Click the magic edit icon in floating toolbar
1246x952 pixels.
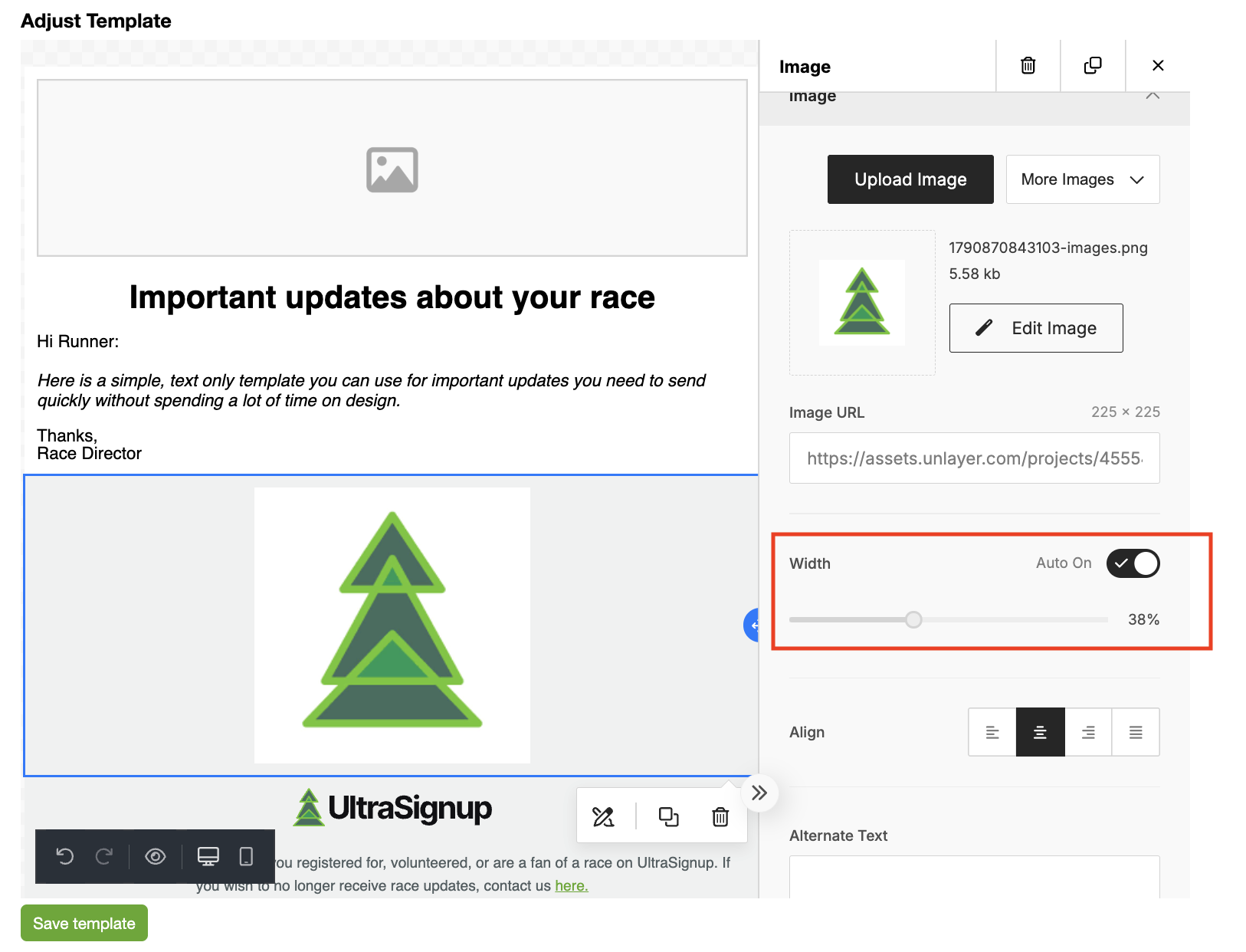(604, 817)
